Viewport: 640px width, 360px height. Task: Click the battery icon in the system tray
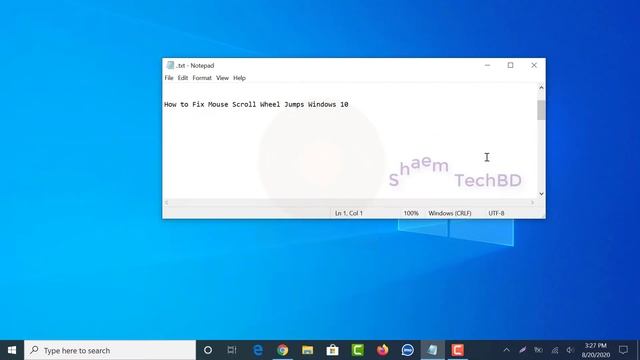[538, 350]
